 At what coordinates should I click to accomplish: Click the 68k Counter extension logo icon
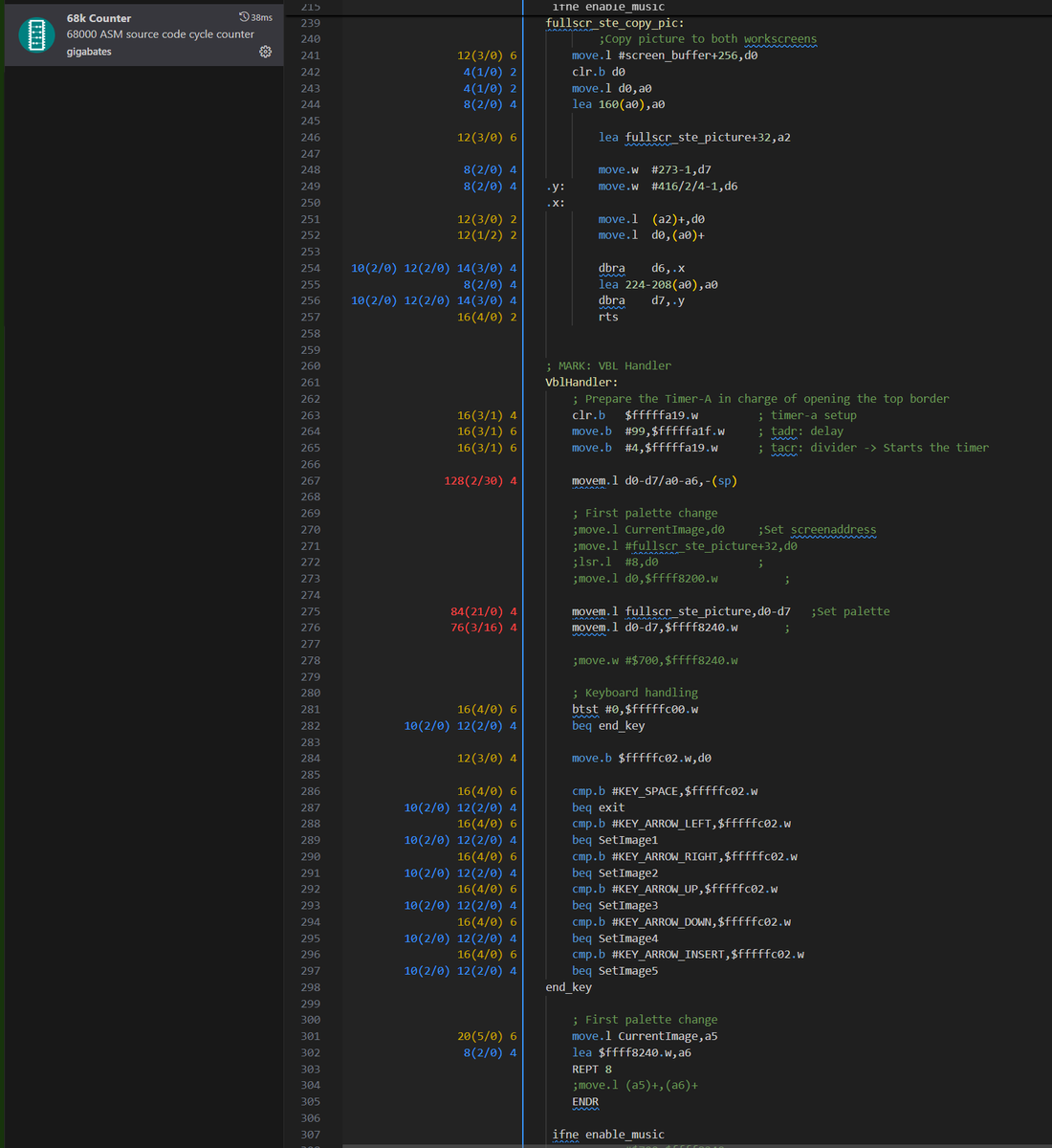[35, 35]
